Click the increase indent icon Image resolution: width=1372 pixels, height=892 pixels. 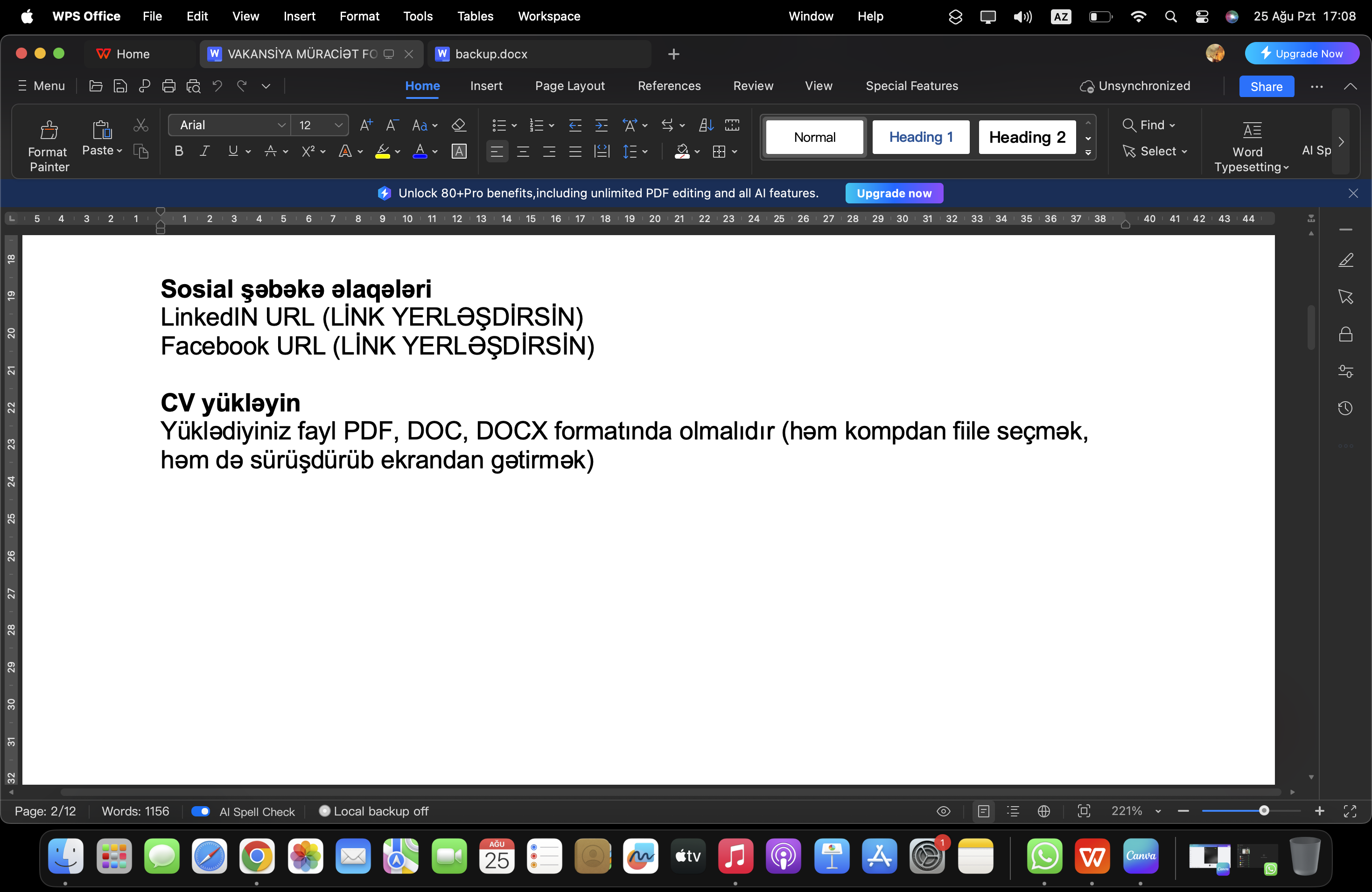tap(601, 125)
